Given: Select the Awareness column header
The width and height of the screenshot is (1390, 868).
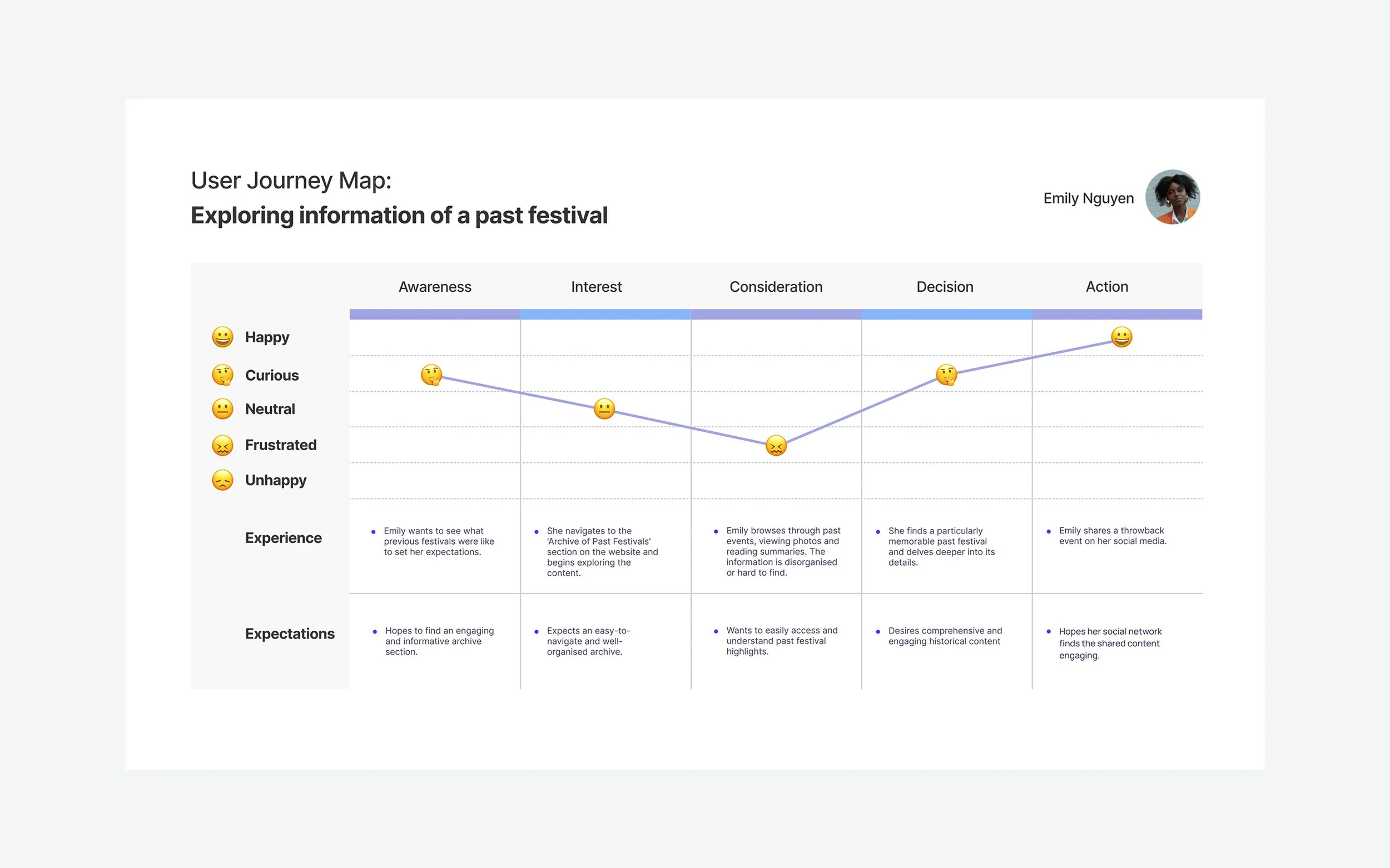Looking at the screenshot, I should (x=435, y=287).
